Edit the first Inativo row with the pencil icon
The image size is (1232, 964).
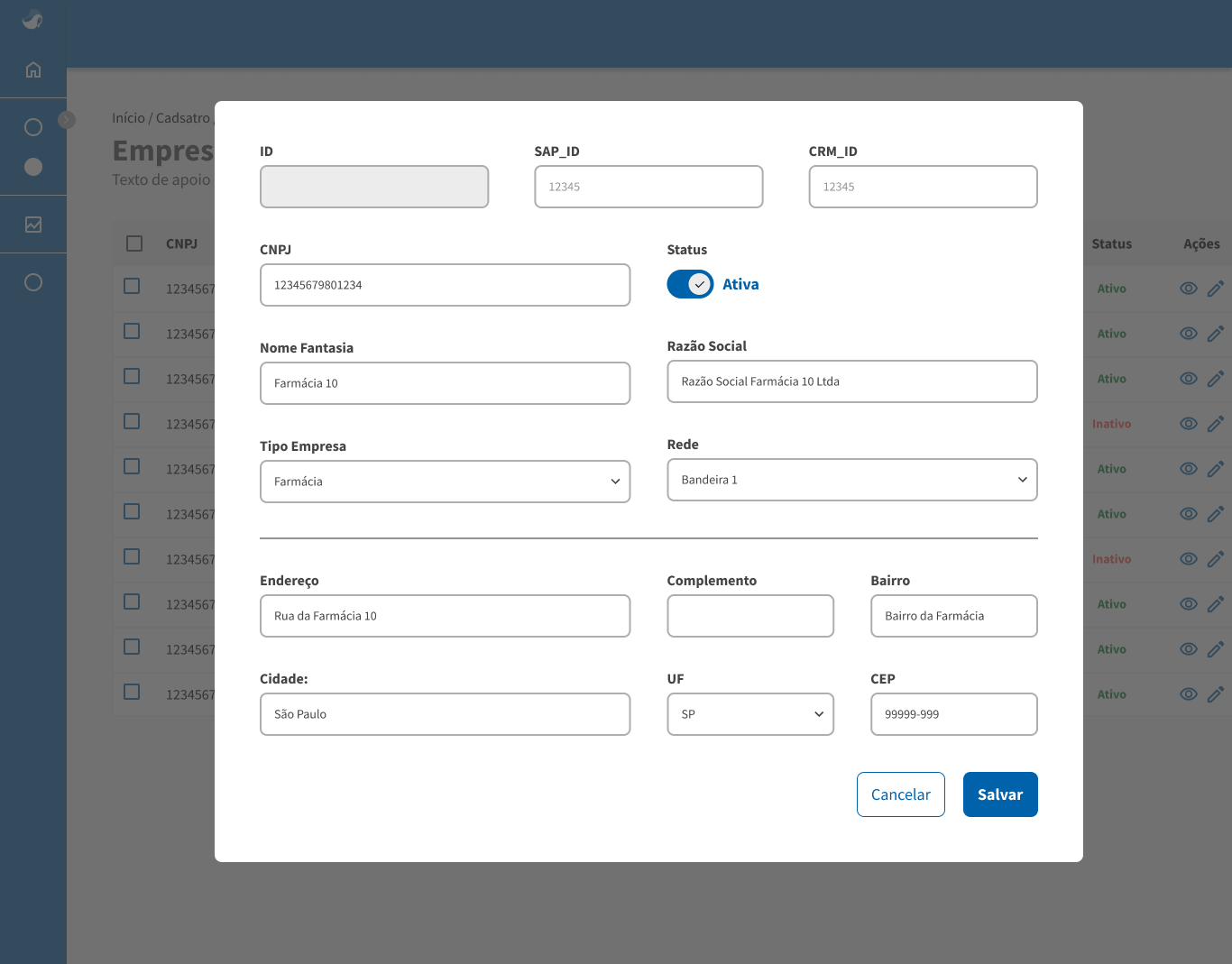pyautogui.click(x=1216, y=424)
